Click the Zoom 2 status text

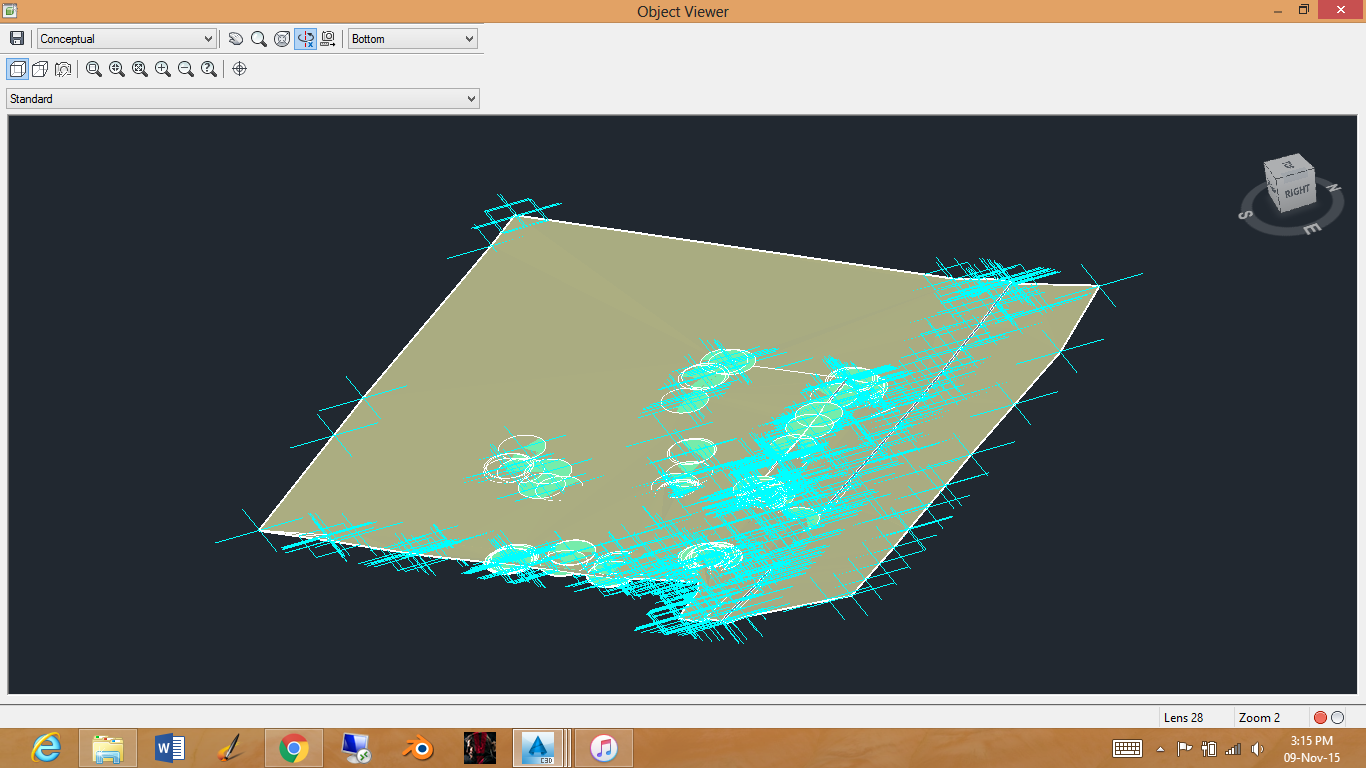click(x=1259, y=718)
